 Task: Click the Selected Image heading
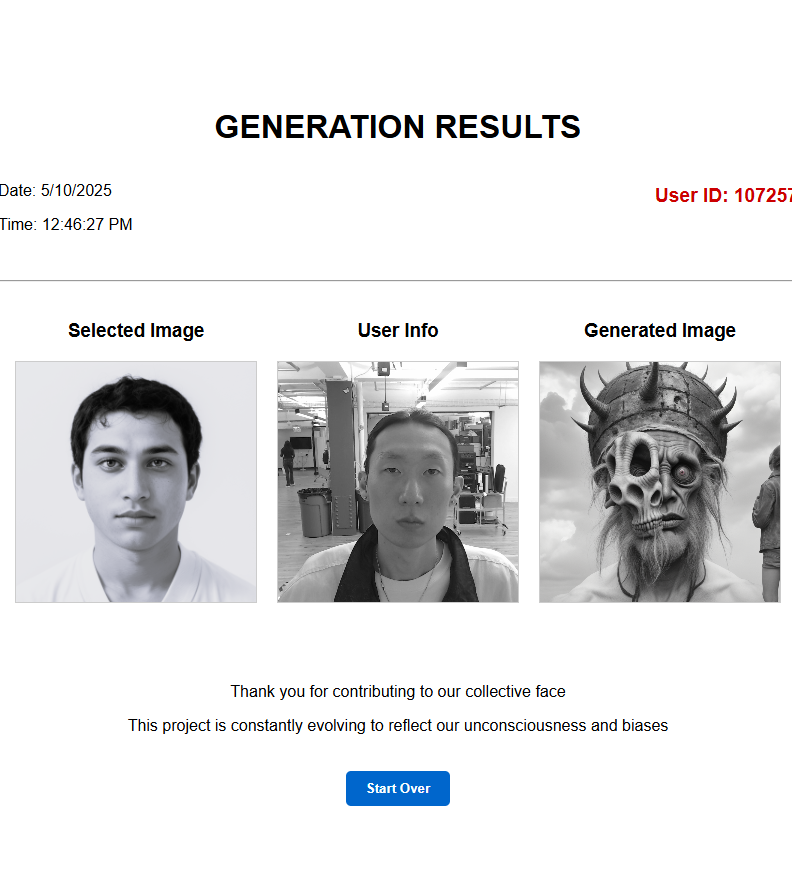[x=136, y=330]
